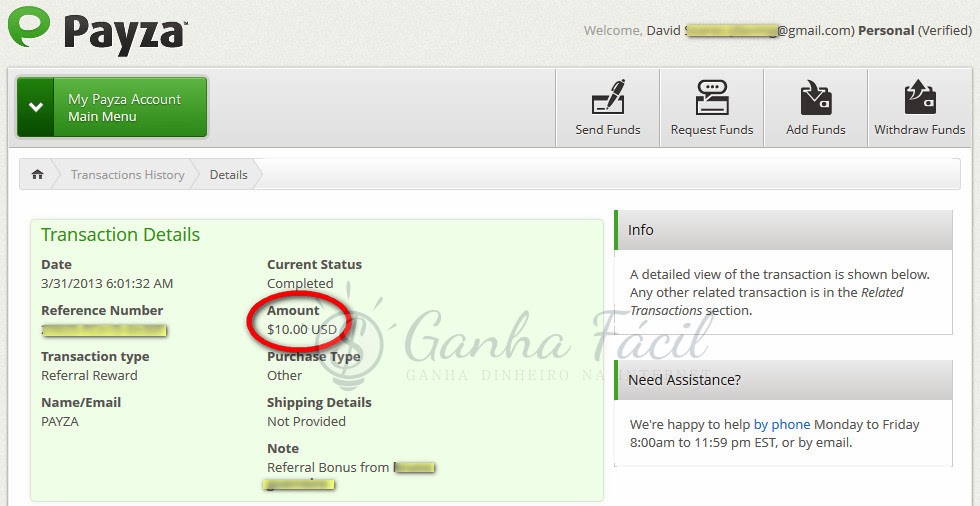The width and height of the screenshot is (980, 506).
Task: Click the Referral Bonus from note
Action: coord(328,467)
